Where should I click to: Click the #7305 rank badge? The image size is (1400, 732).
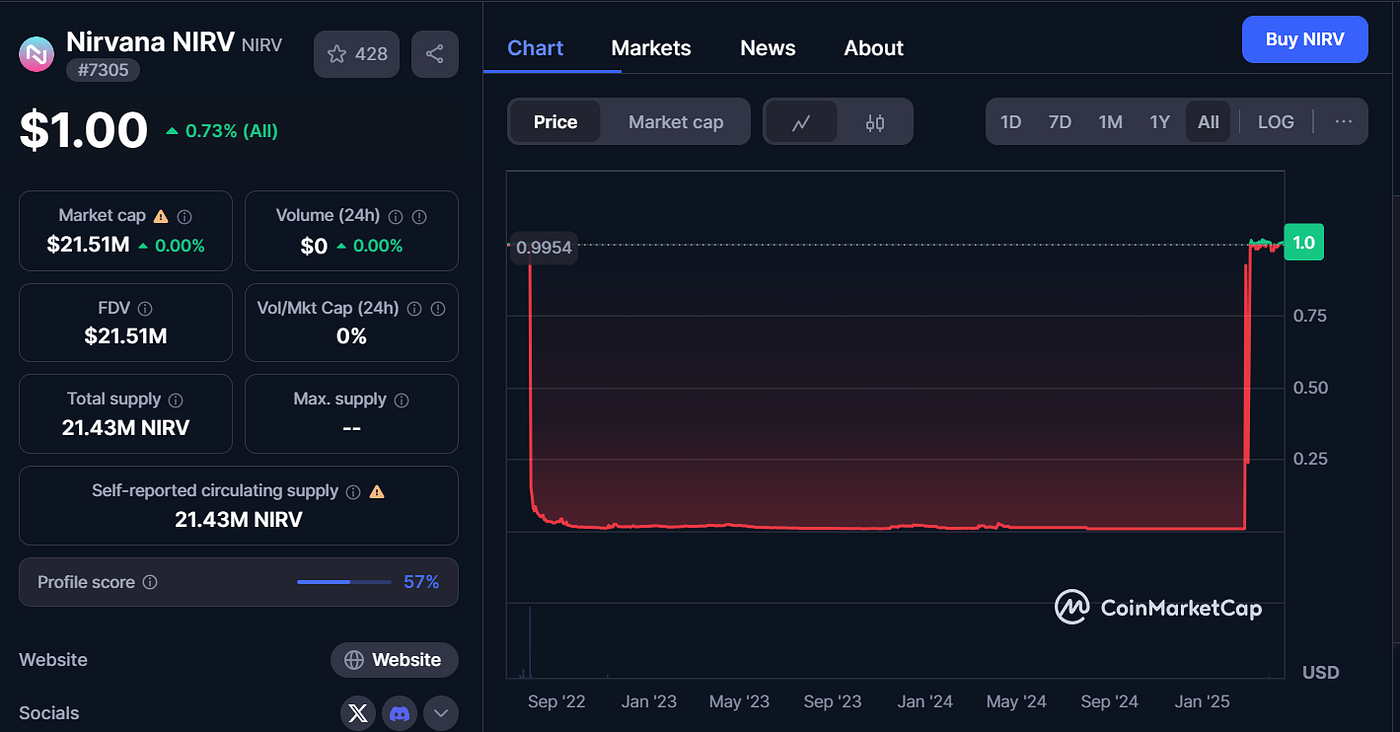[x=103, y=70]
